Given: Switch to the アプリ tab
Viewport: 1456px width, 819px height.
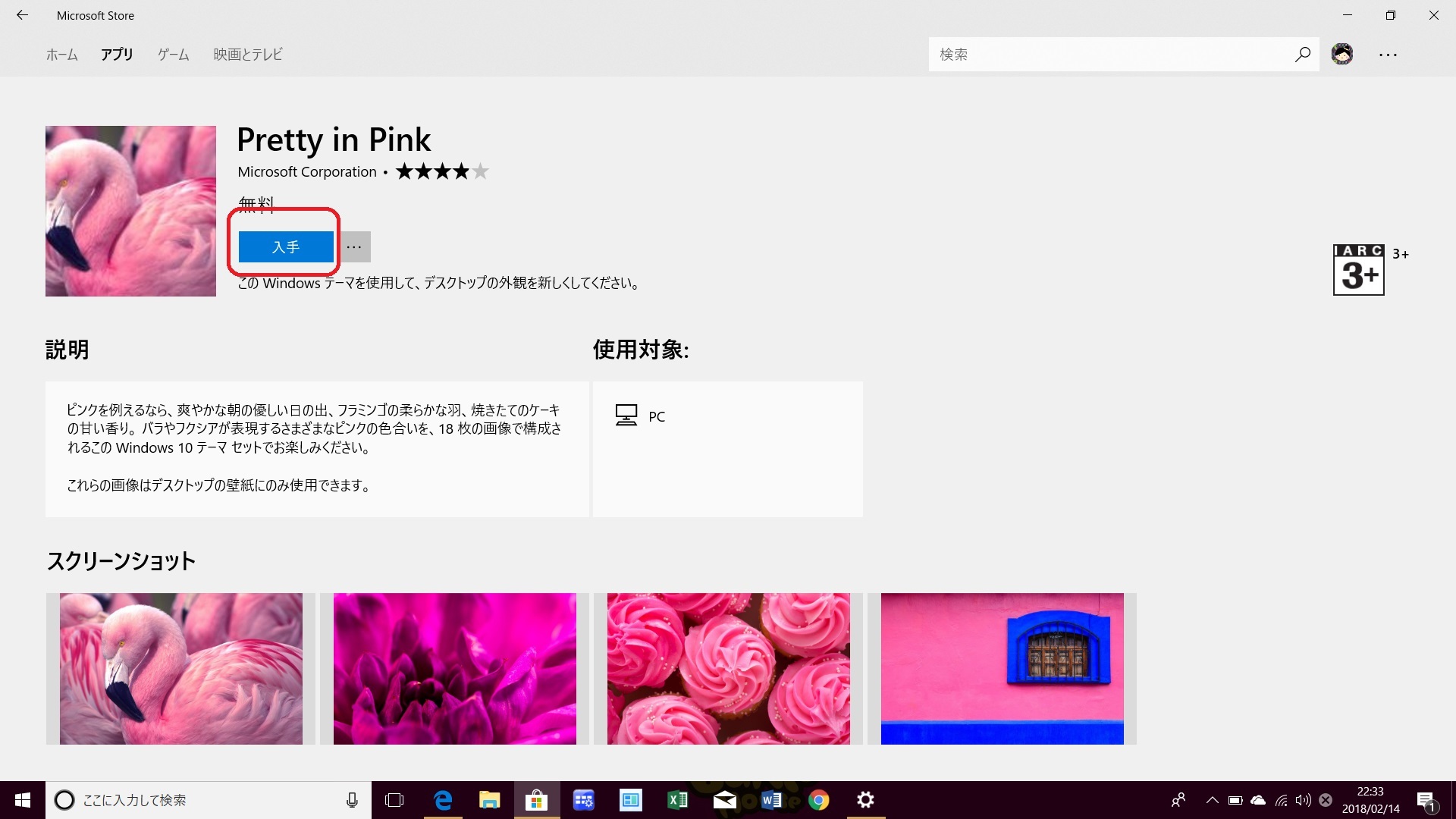Looking at the screenshot, I should click(x=117, y=55).
